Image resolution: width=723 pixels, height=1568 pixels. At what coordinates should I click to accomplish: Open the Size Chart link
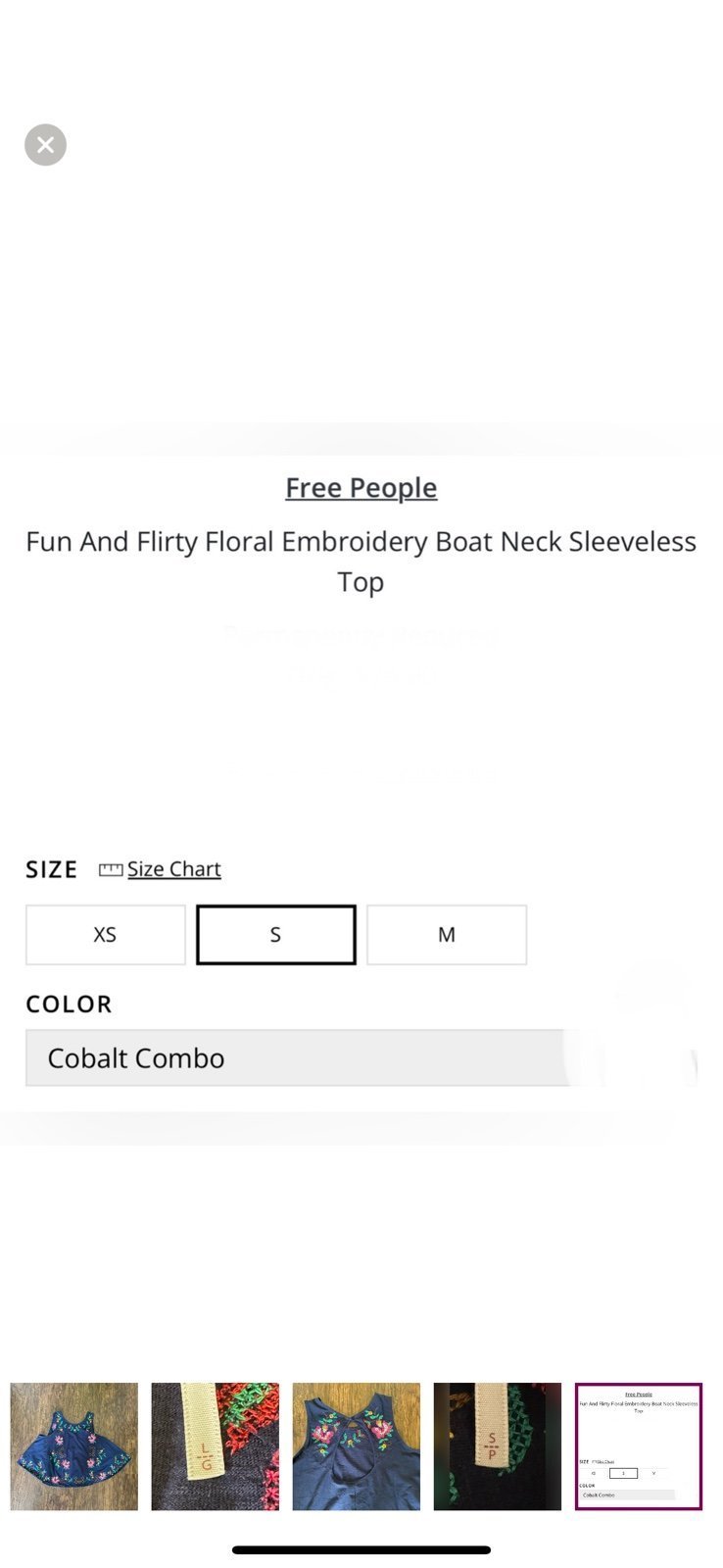173,869
